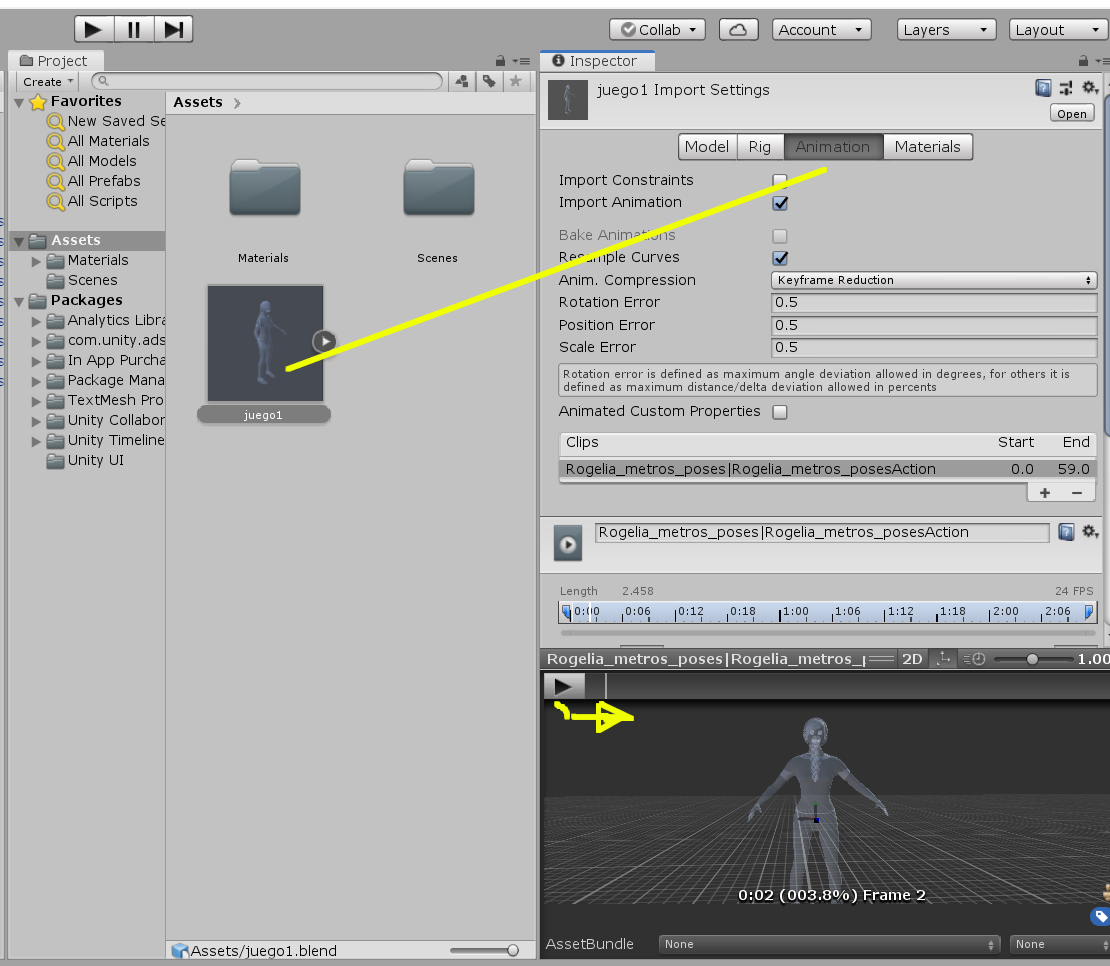The image size is (1110, 966).
Task: Expand juego1 asset with the round arrow button
Action: (x=325, y=342)
